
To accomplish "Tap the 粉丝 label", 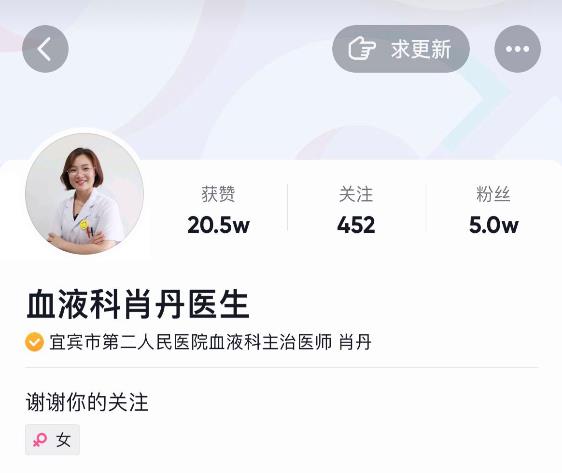I will [493, 194].
